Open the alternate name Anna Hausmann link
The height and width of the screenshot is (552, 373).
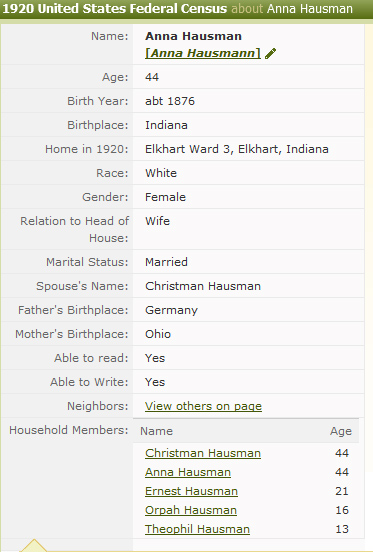(x=203, y=53)
